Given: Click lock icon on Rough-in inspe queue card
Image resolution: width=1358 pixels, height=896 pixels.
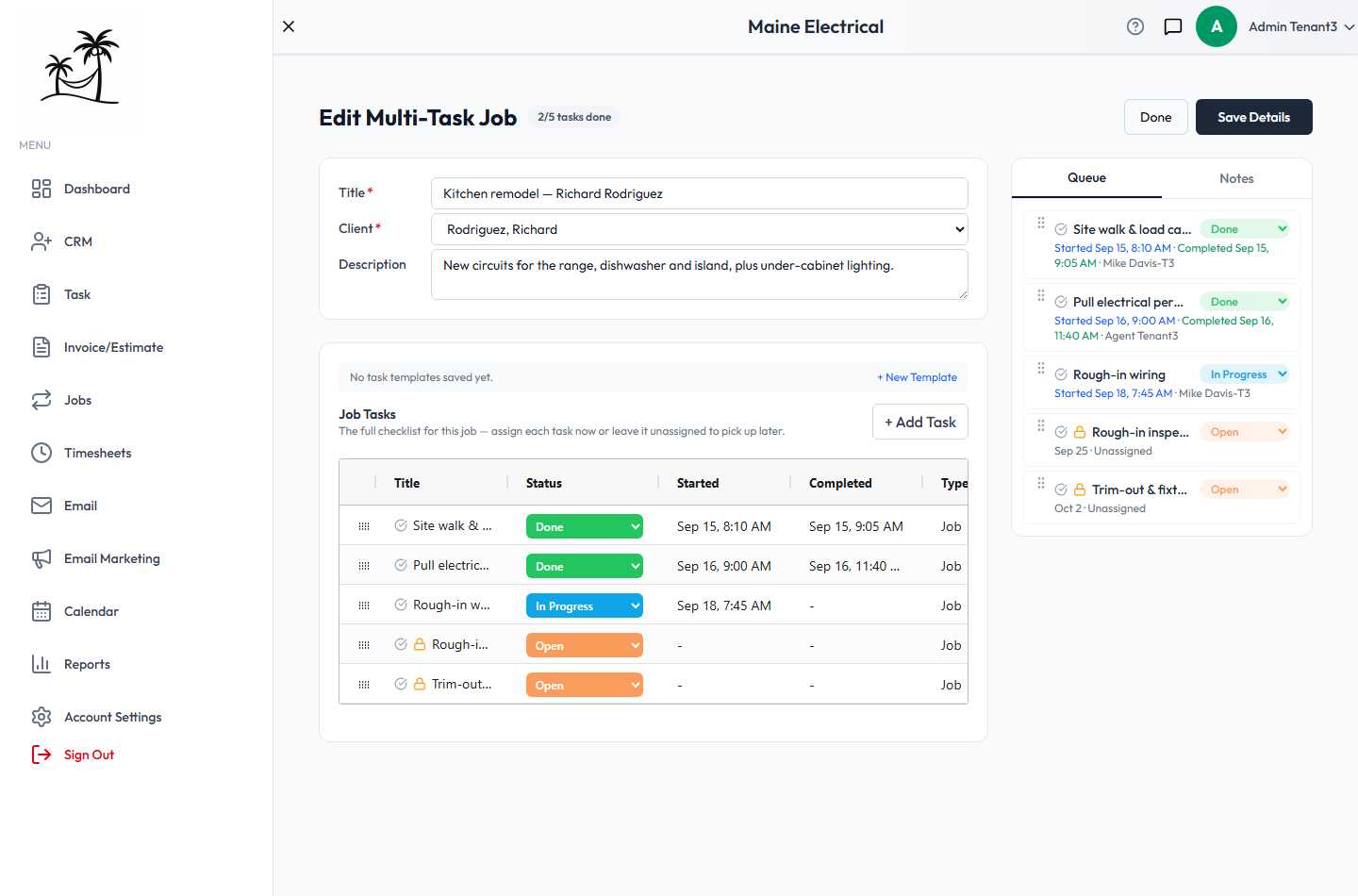Looking at the screenshot, I should tap(1080, 432).
